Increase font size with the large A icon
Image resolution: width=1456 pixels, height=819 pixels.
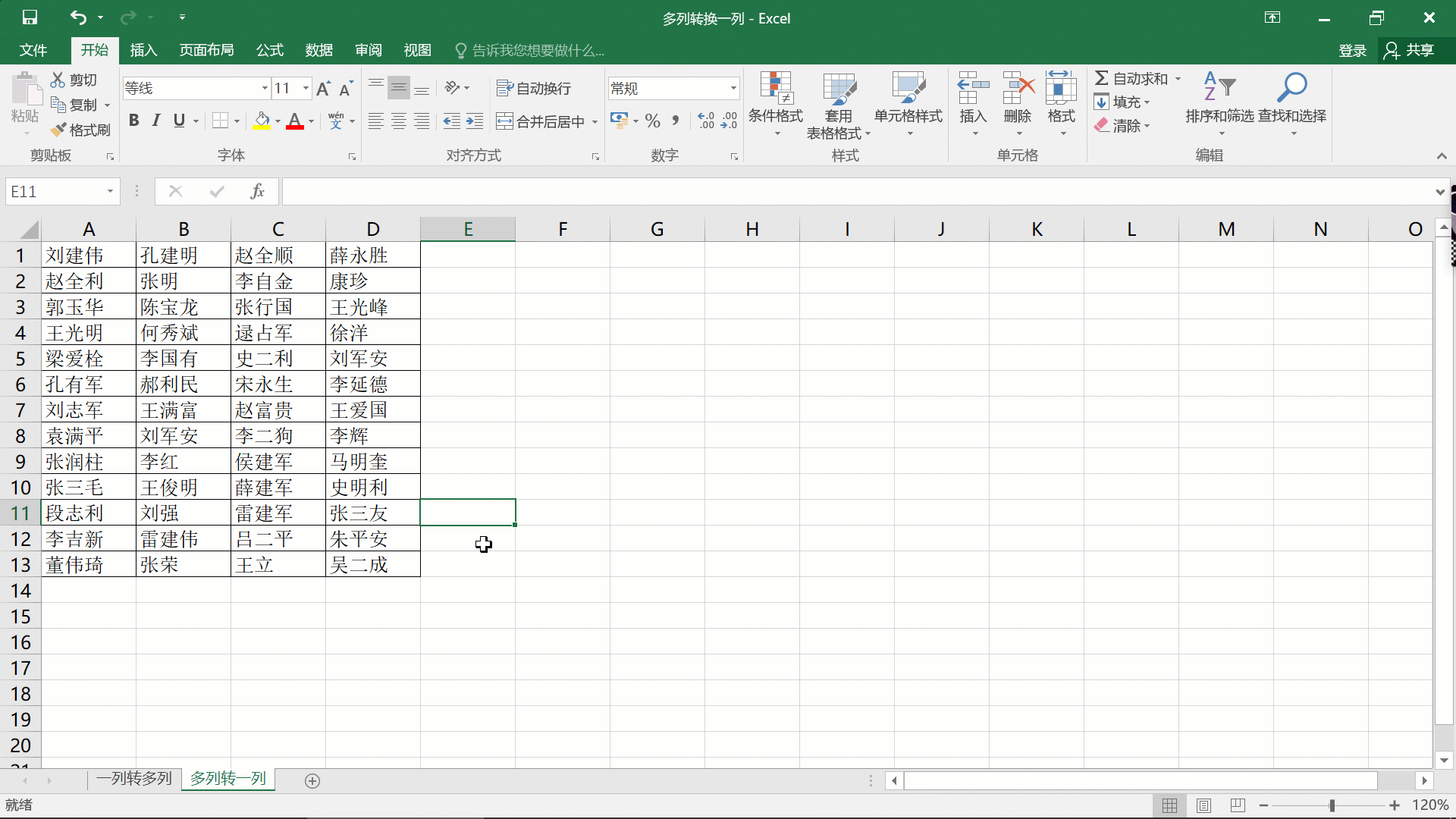324,88
